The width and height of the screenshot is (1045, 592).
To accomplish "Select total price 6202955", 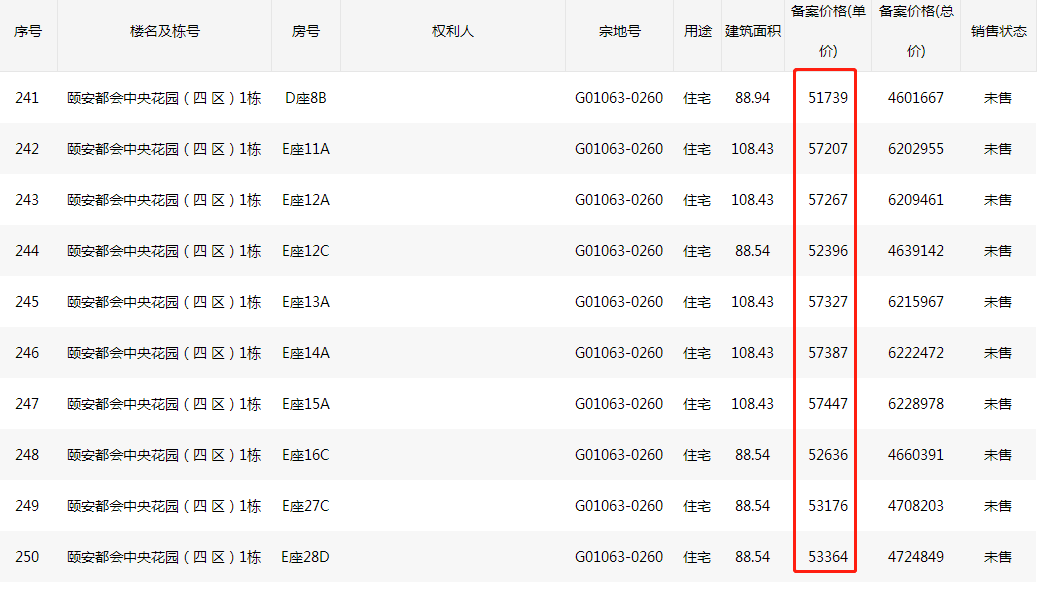I will tap(916, 149).
